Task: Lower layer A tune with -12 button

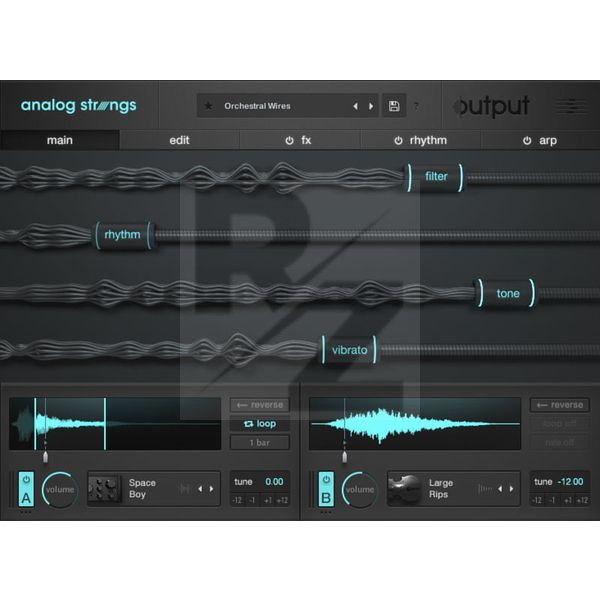Action: 237,500
